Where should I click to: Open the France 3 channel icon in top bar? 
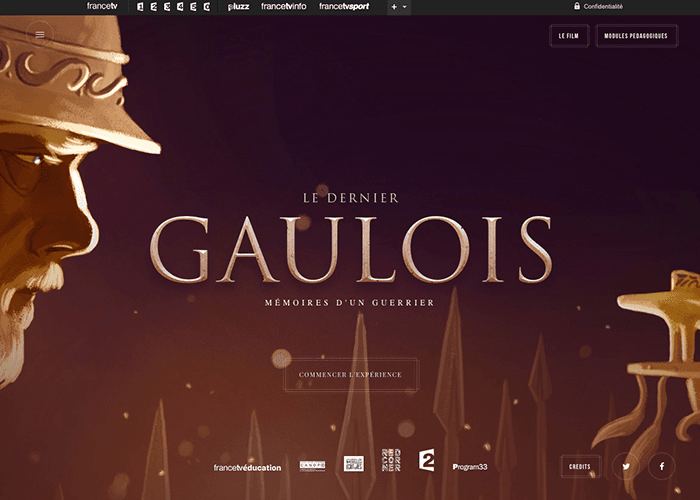pos(167,7)
